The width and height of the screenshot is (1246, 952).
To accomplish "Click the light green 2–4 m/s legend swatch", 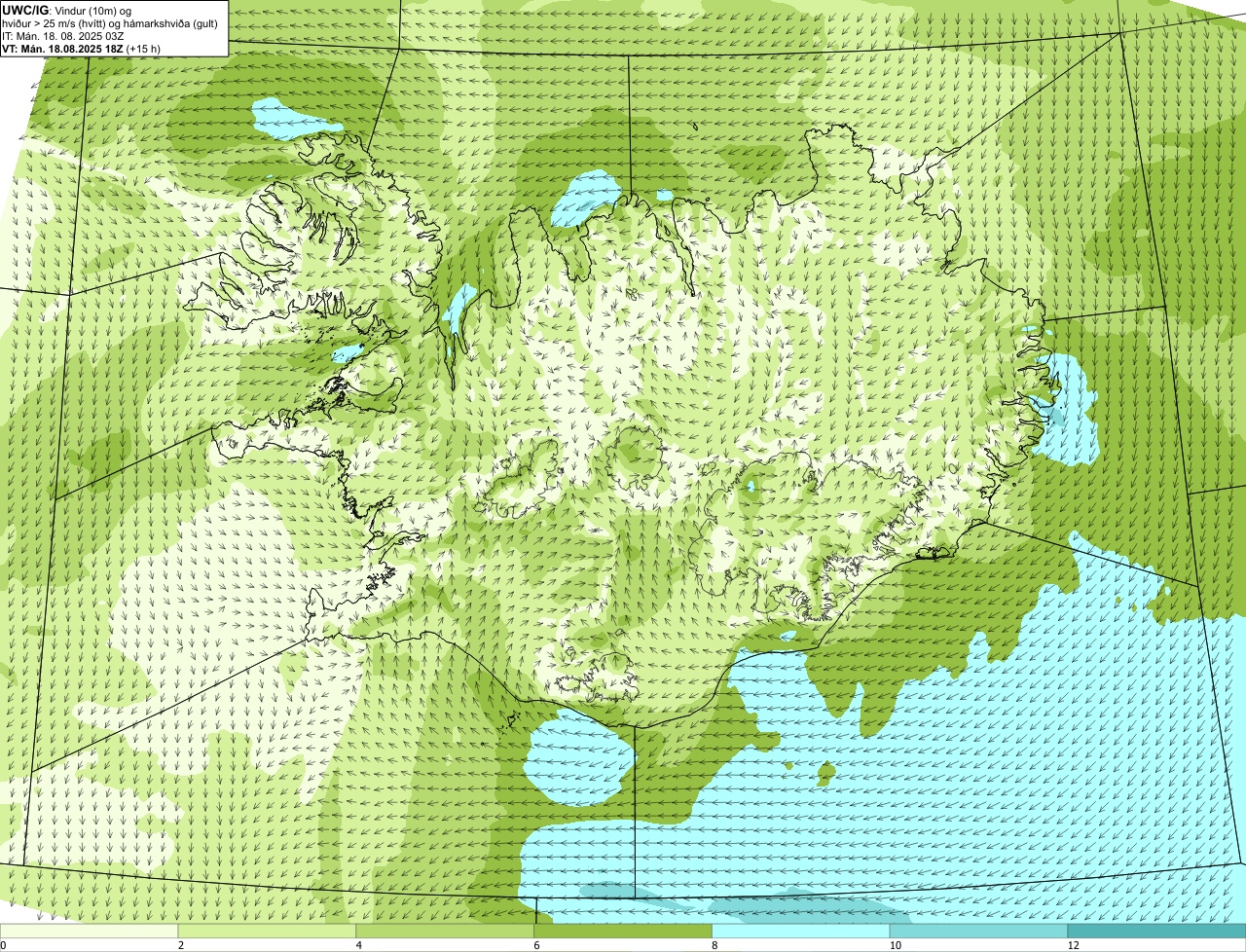I will [269, 931].
